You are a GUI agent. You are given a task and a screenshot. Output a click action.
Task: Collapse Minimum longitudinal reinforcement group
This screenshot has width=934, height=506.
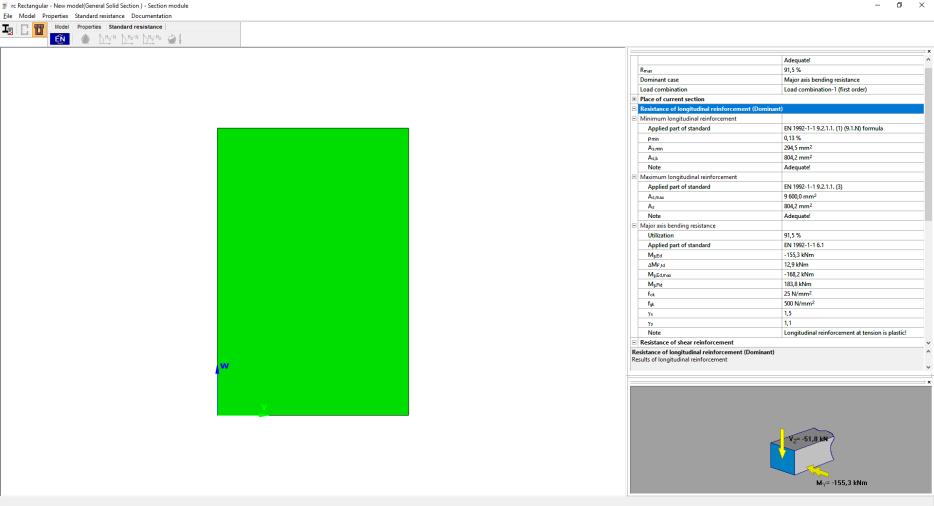click(x=634, y=119)
